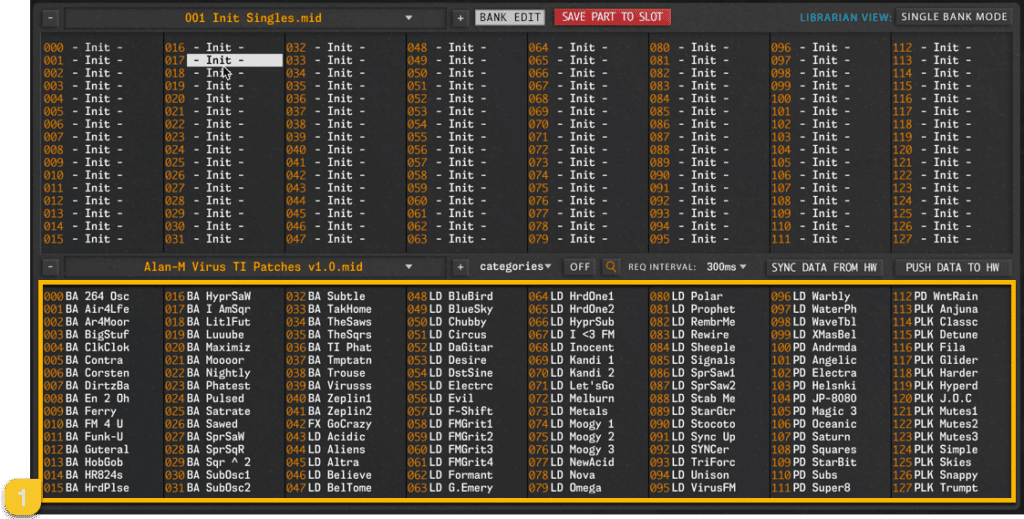Select patch 009 BA Ferry

(80, 411)
